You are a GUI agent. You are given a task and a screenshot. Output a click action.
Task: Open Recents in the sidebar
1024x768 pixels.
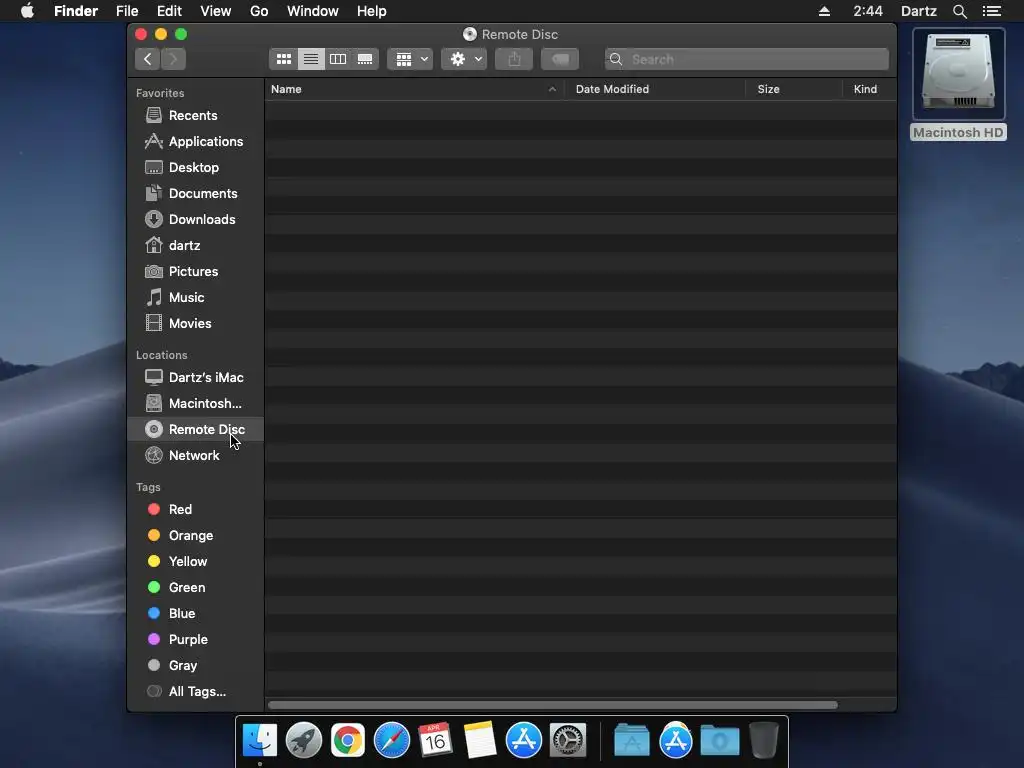pos(195,116)
